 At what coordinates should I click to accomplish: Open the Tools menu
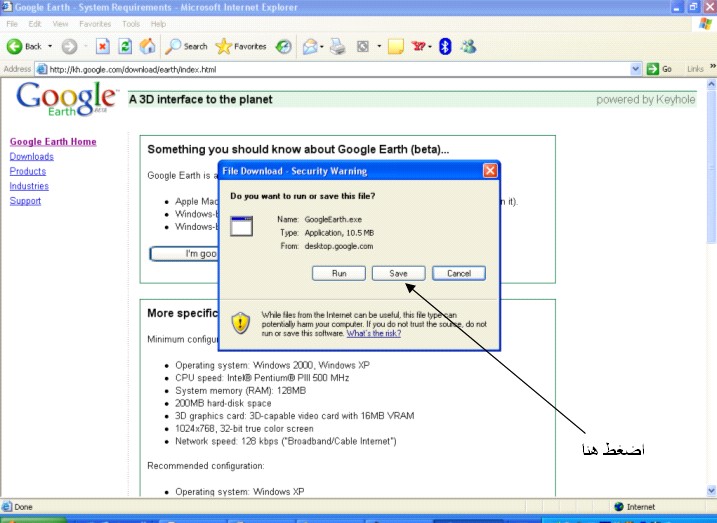(x=131, y=23)
